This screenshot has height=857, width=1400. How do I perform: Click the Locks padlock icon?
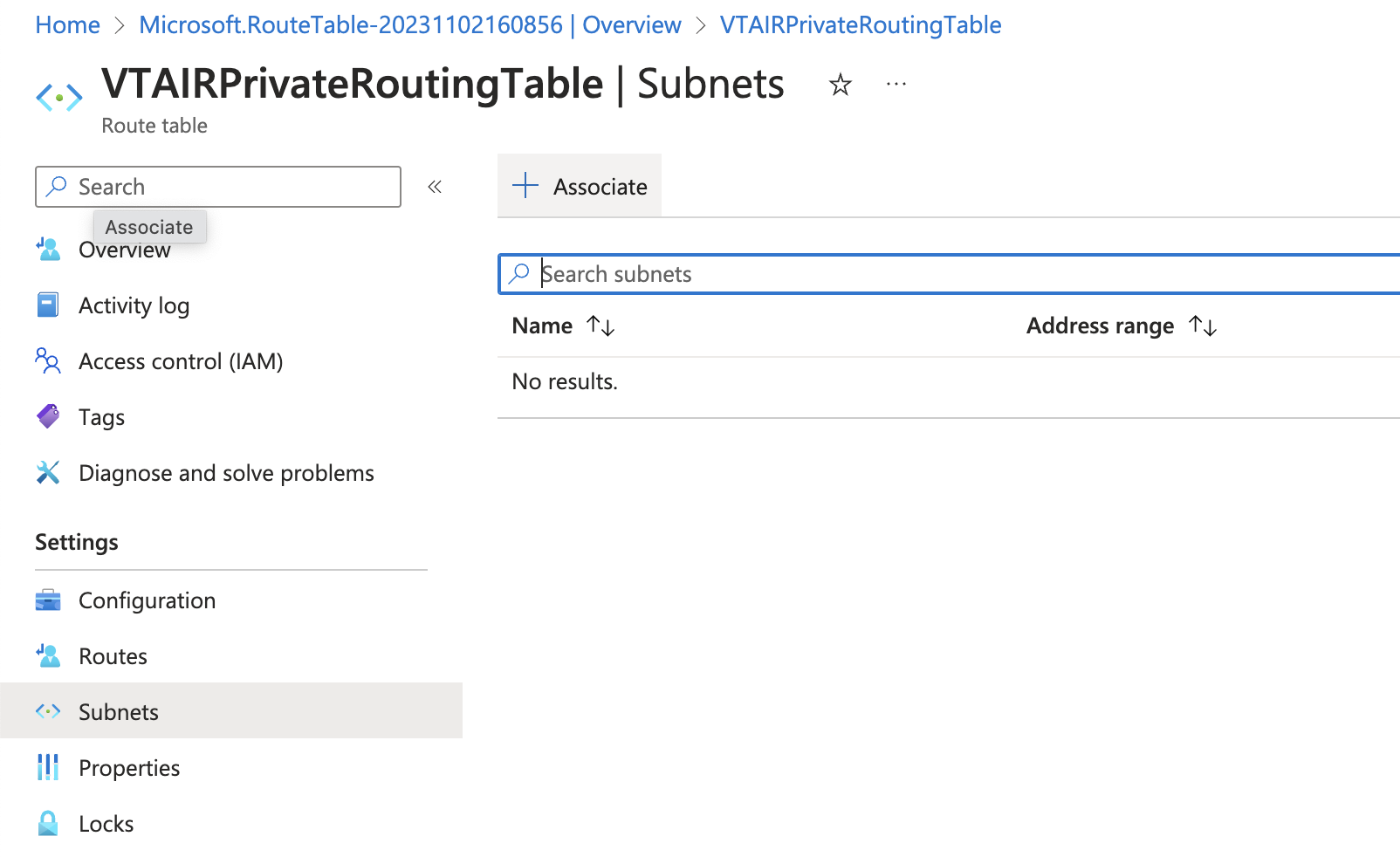48,824
